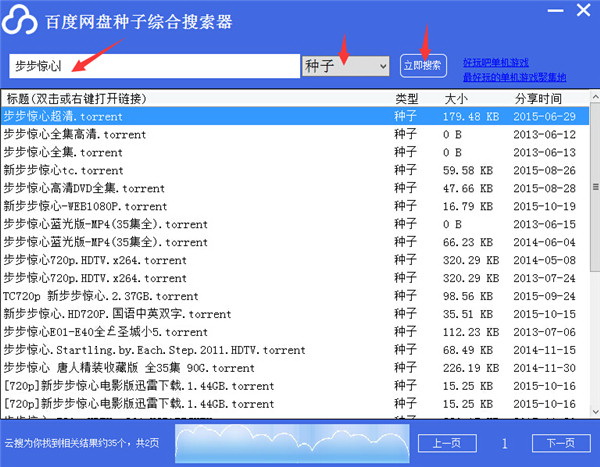Select row 步步惊心高清DVD全集.torrent

[x=295, y=188]
